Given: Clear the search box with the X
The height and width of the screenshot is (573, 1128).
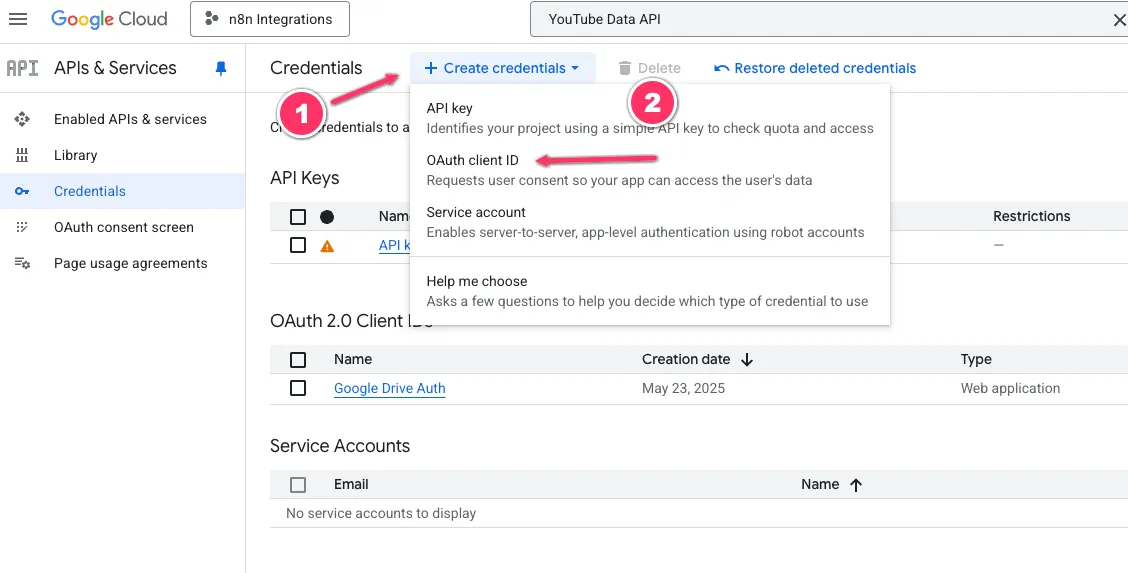Looking at the screenshot, I should [x=1119, y=21].
